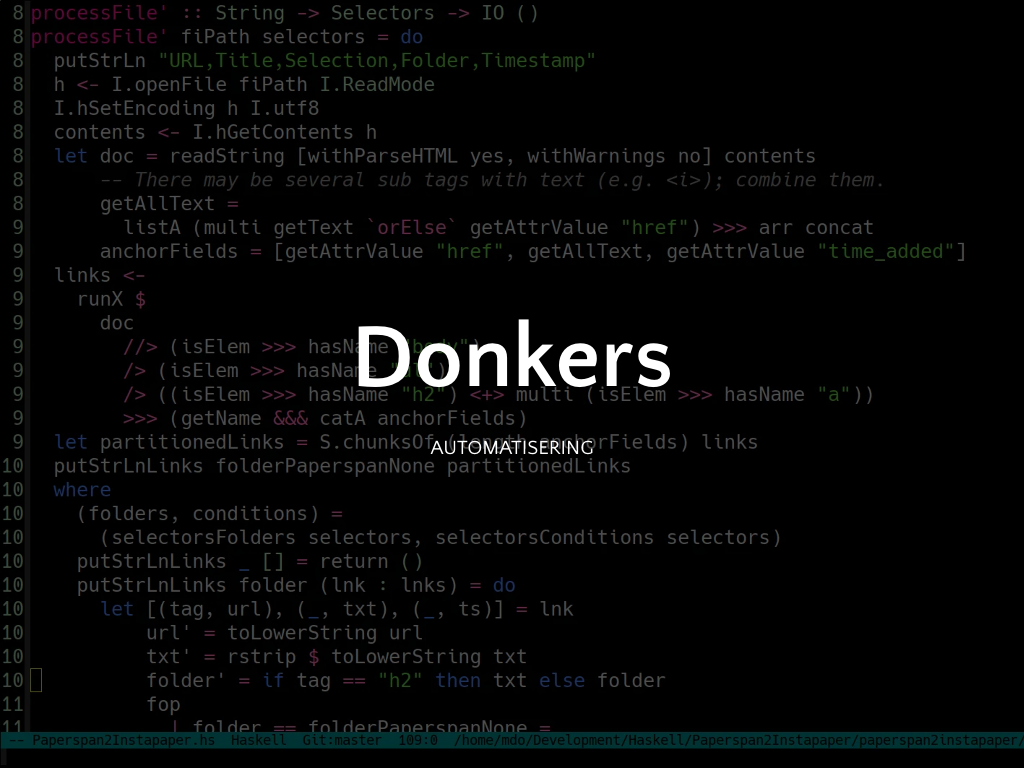The image size is (1024, 768).
Task: Click the where keyword
Action: (x=82, y=490)
